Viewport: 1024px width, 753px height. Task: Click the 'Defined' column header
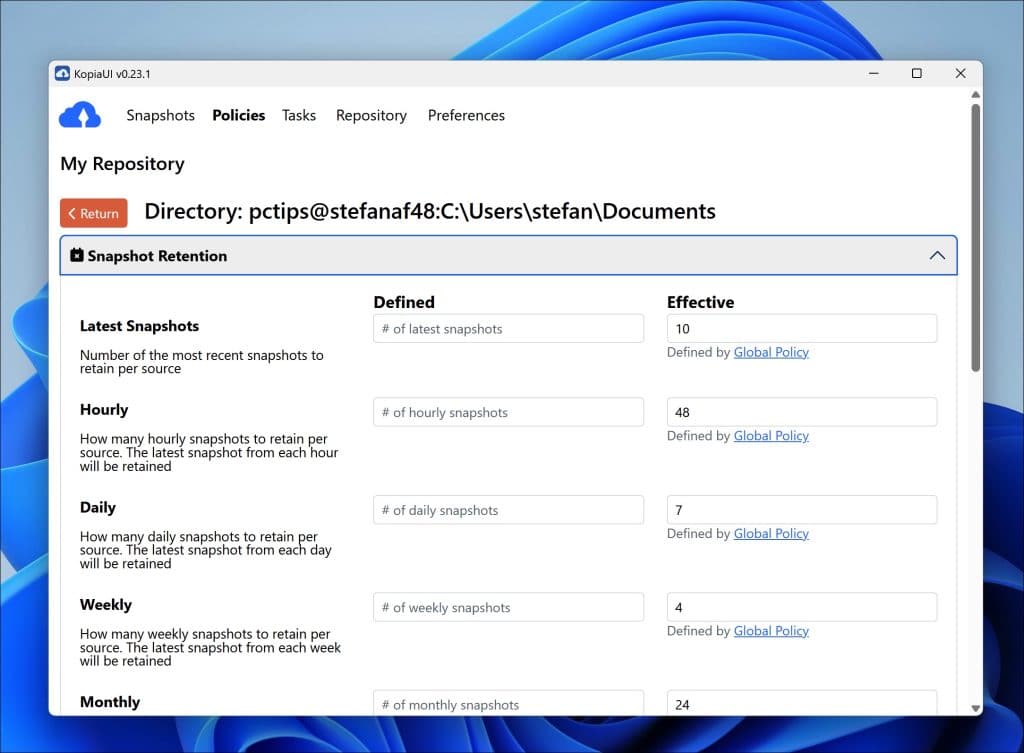pyautogui.click(x=404, y=302)
